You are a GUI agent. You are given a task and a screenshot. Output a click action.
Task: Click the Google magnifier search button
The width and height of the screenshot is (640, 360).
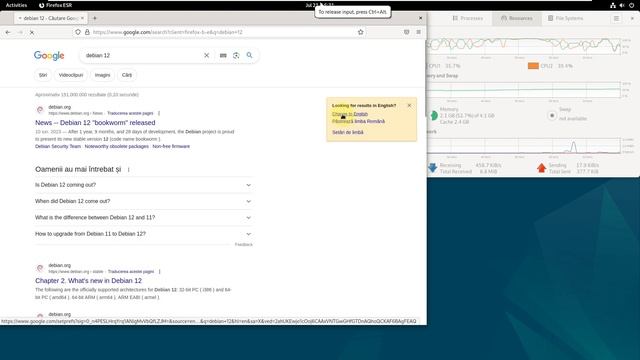point(249,55)
